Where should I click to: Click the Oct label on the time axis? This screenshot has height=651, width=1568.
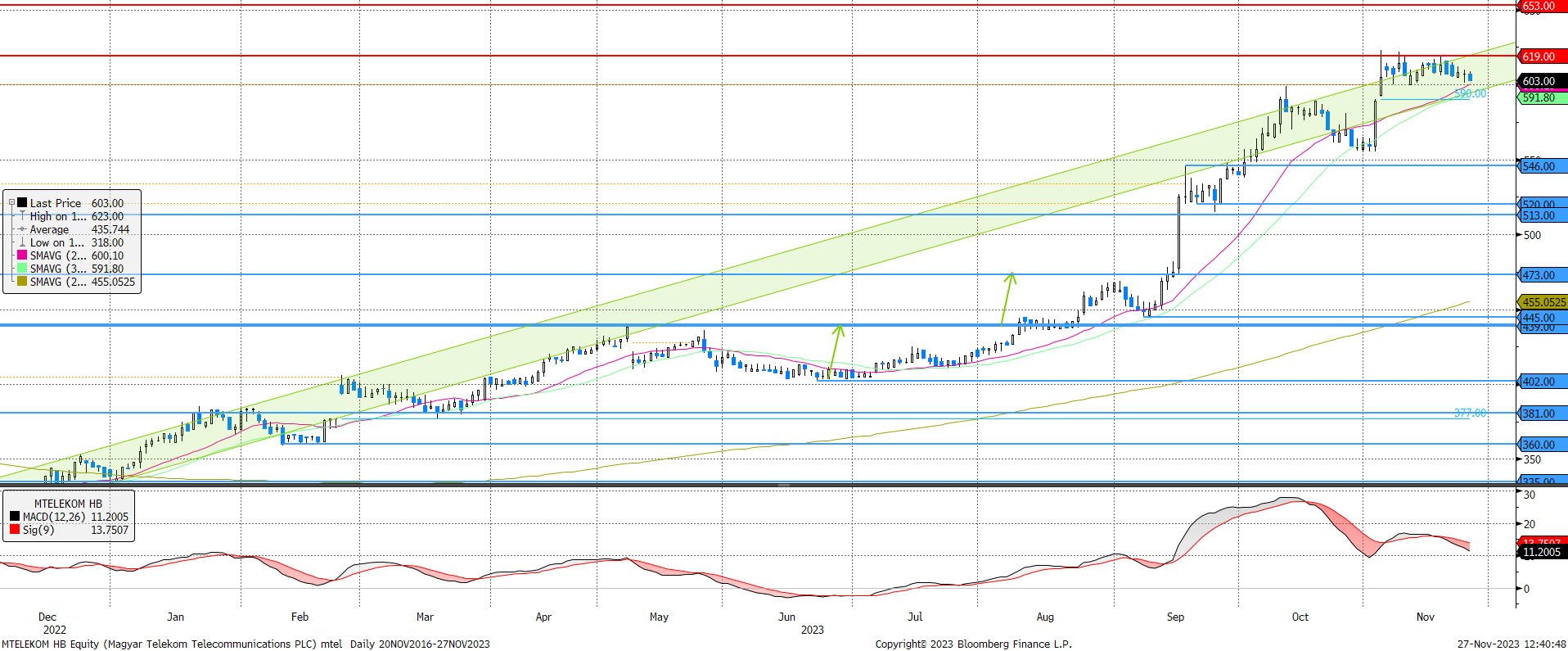click(1300, 617)
